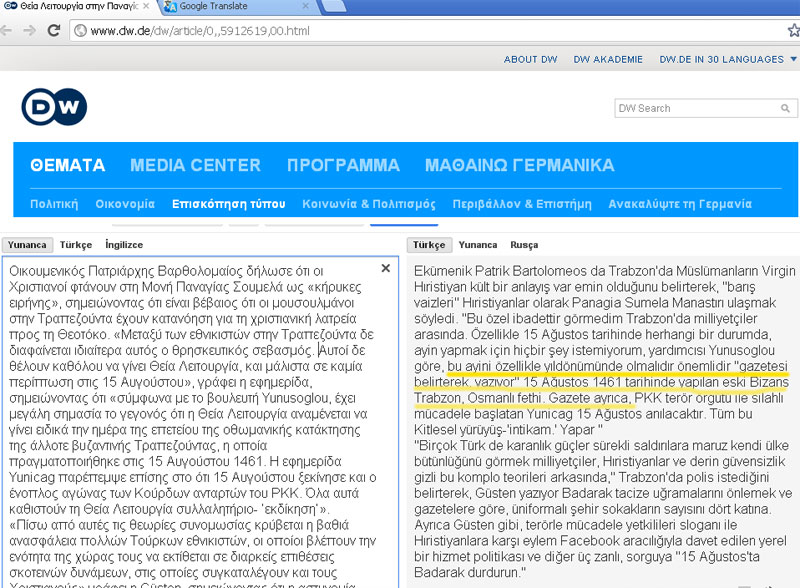Switch to the Google Translate tab
The image size is (800, 588).
220,8
